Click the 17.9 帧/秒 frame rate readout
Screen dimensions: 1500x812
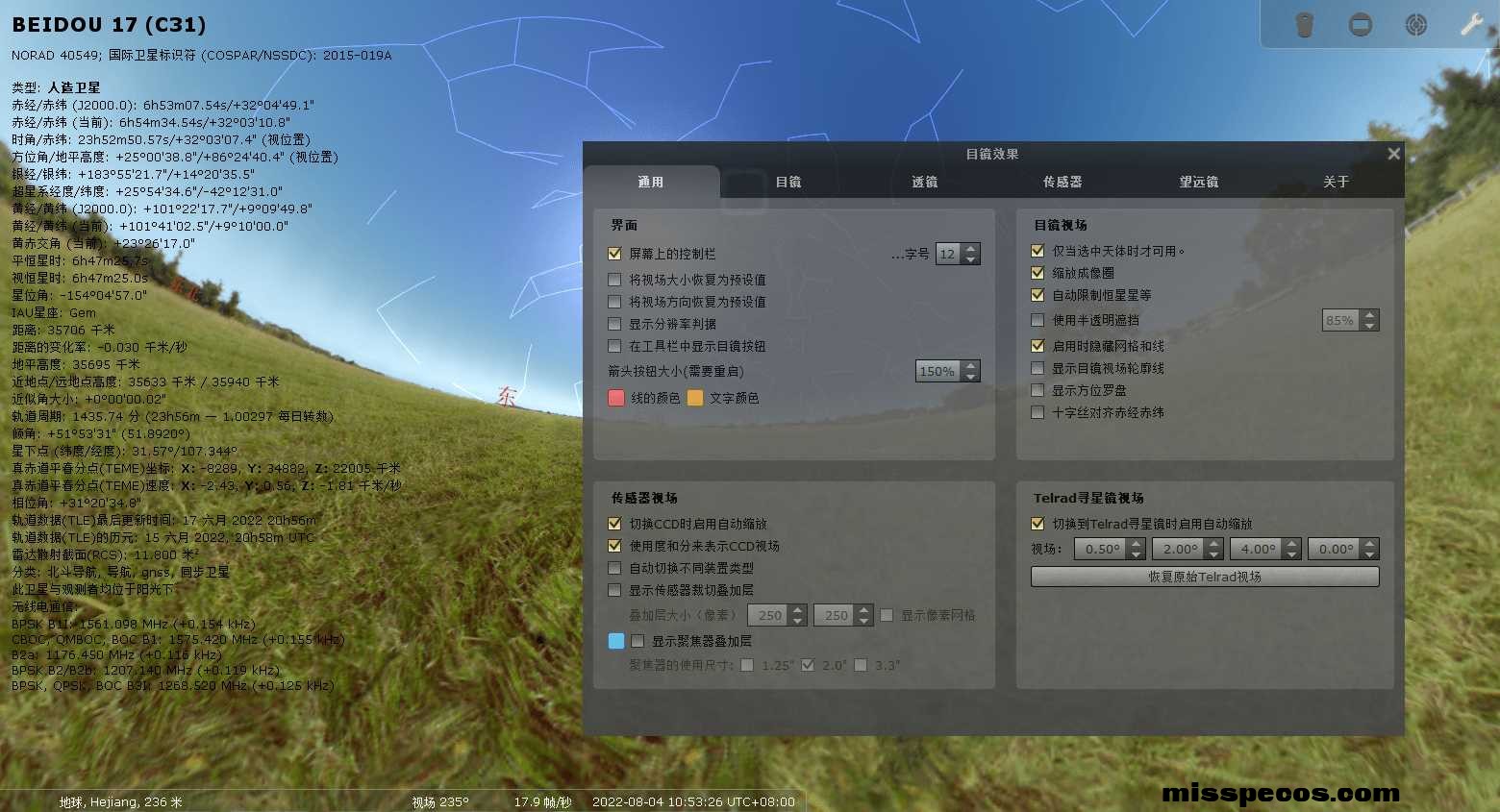542,802
